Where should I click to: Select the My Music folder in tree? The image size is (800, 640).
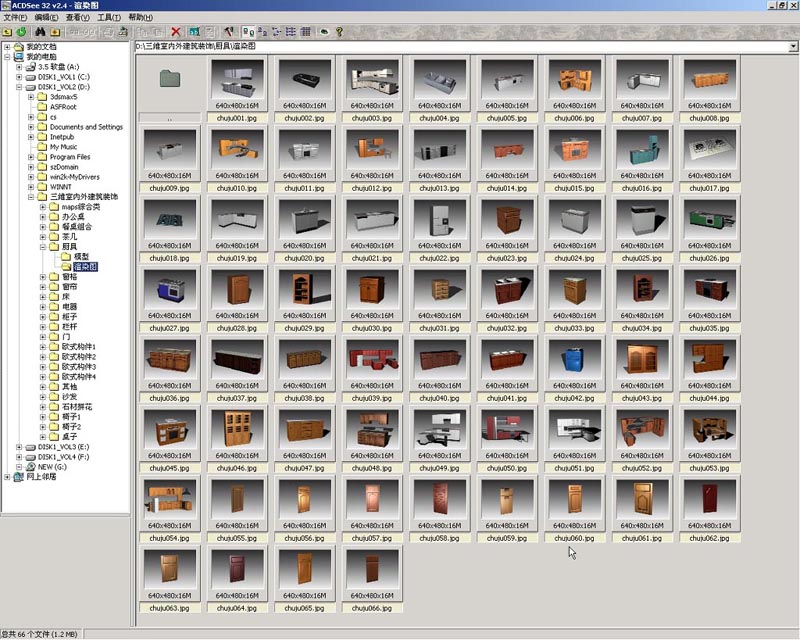(x=63, y=147)
